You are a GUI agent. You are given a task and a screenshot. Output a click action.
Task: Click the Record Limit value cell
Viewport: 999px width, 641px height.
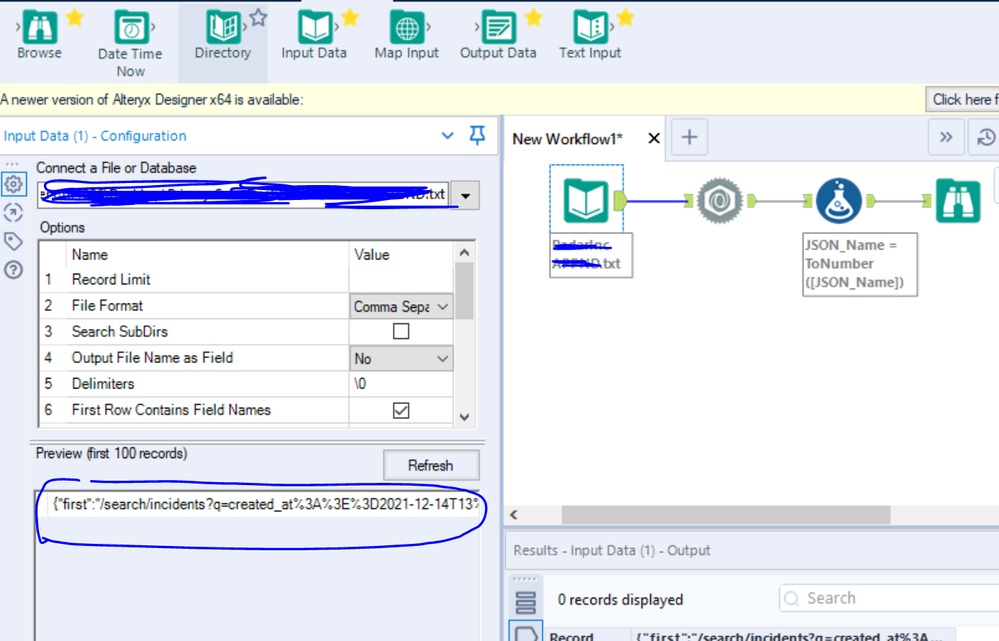401,280
